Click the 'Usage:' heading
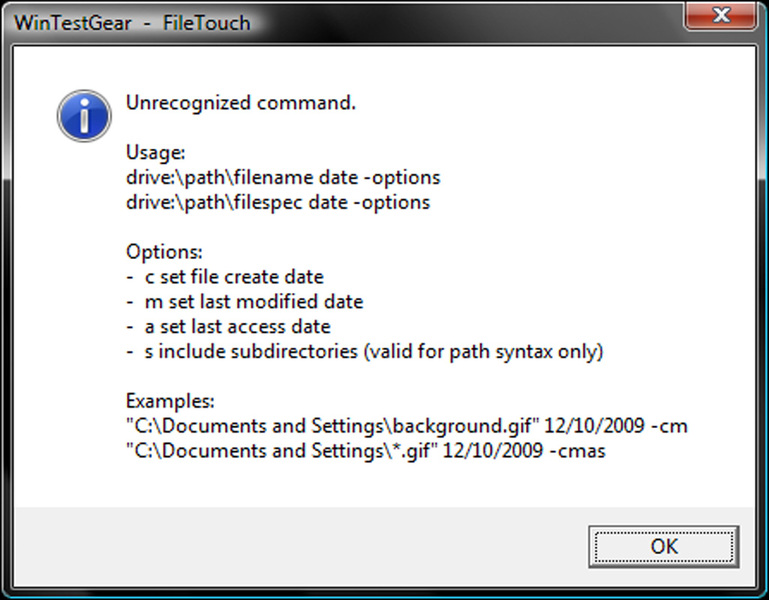The width and height of the screenshot is (769, 600). (155, 153)
